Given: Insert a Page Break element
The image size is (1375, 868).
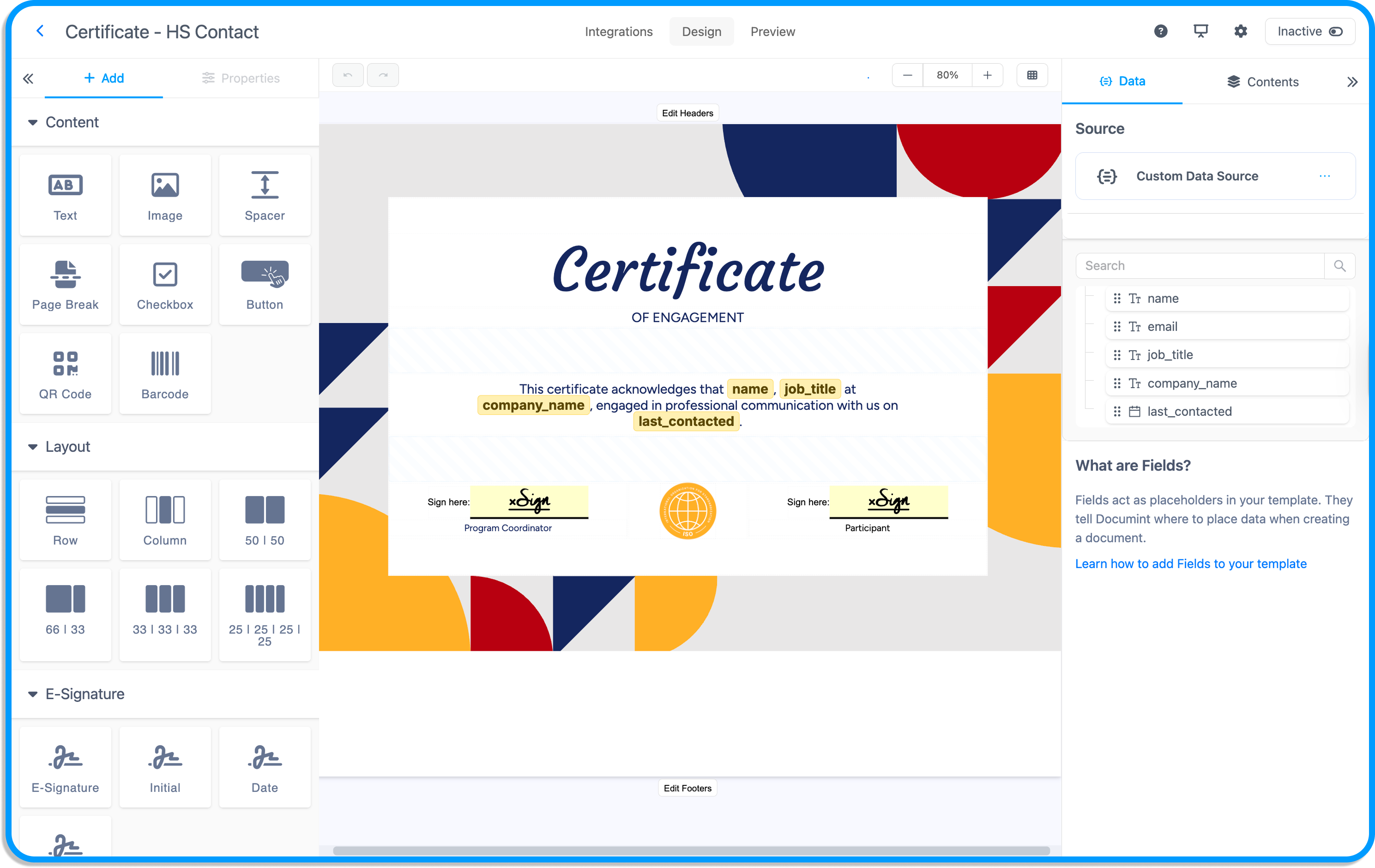Looking at the screenshot, I should (65, 284).
